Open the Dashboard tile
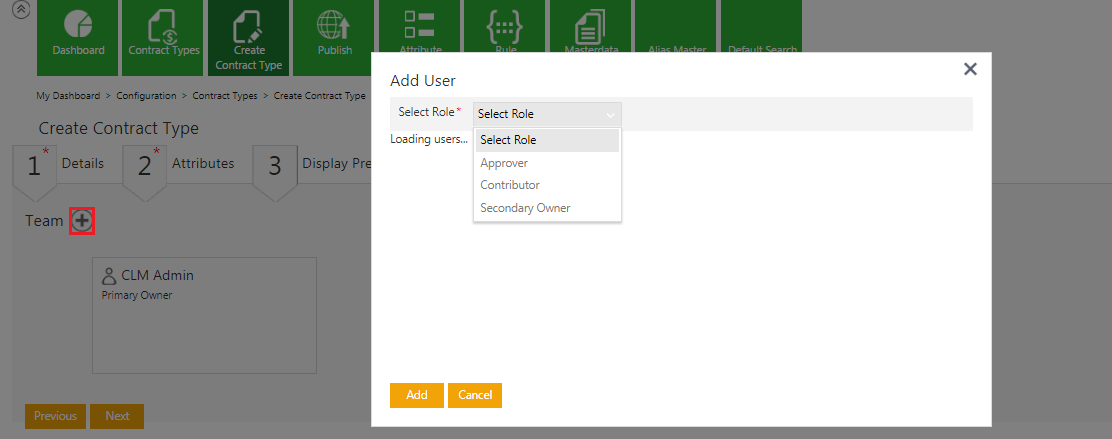Screen dimensions: 1112x439 (x=78, y=38)
